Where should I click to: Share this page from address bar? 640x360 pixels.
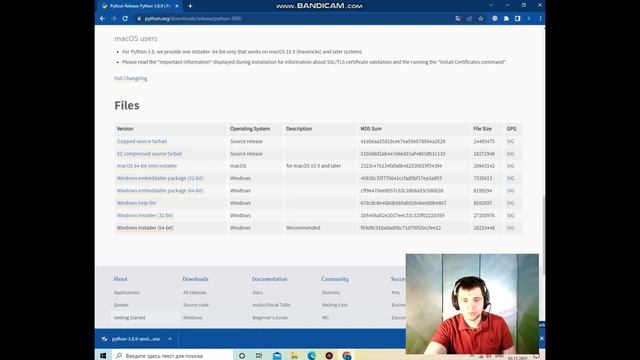pyautogui.click(x=469, y=19)
